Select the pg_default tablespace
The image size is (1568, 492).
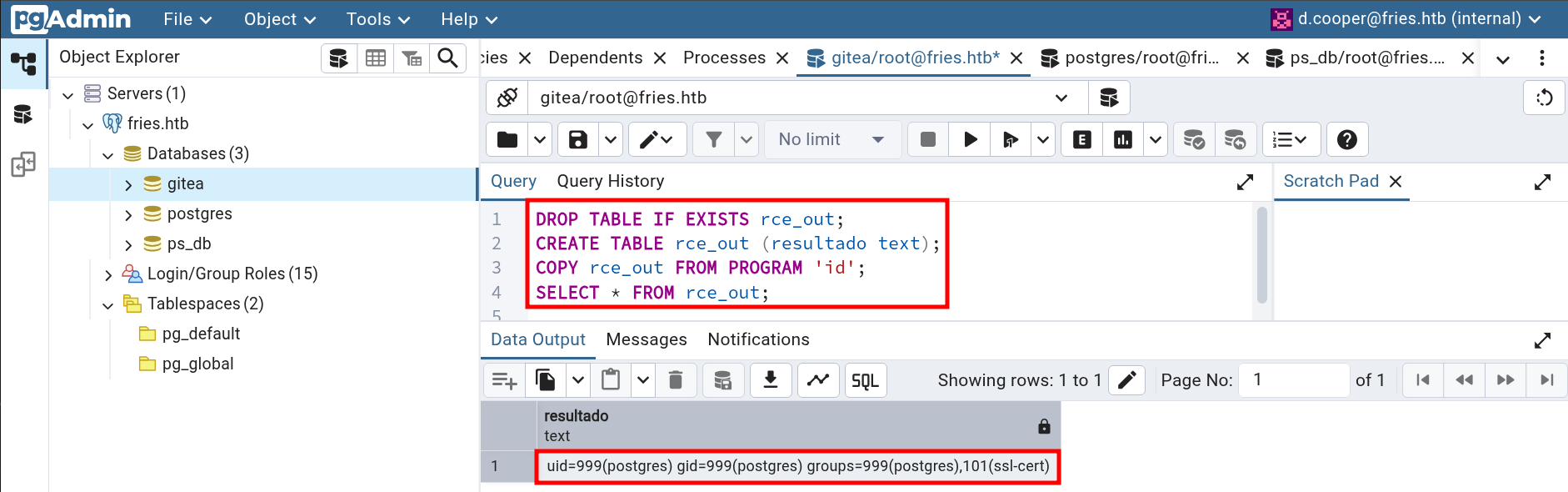(201, 334)
